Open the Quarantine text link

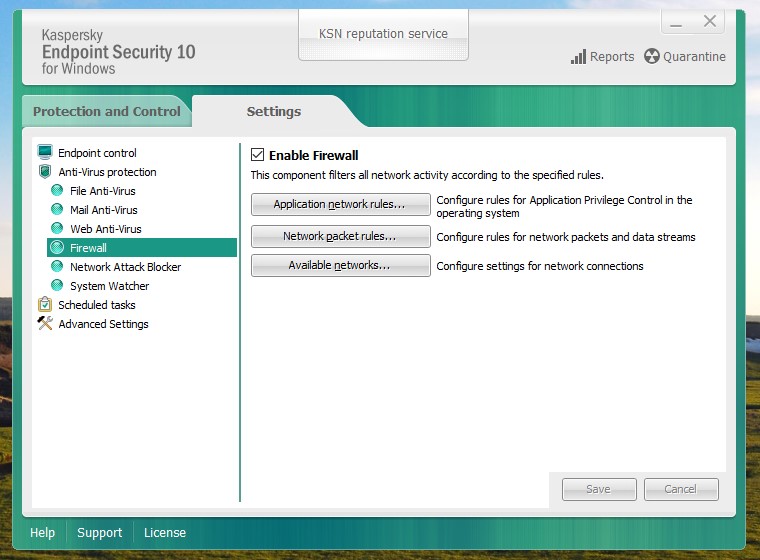(694, 57)
